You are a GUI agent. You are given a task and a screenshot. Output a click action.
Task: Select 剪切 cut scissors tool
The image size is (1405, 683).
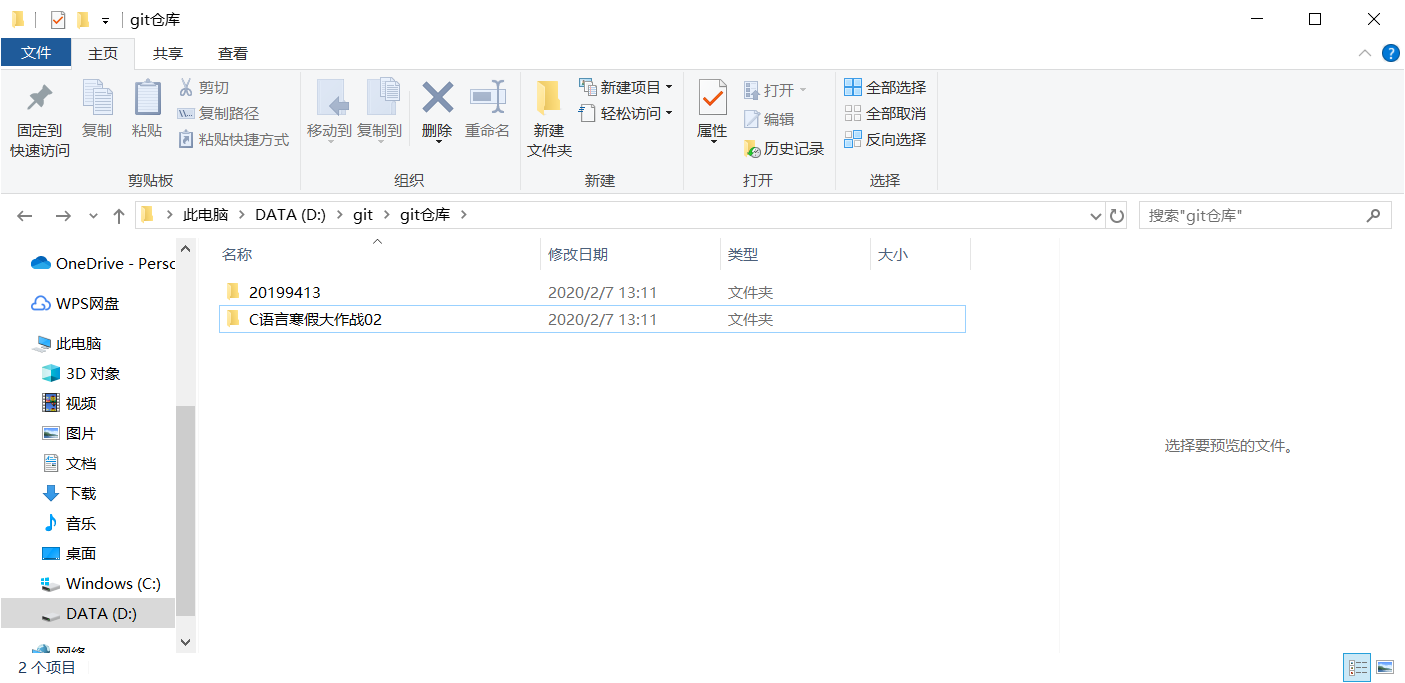pyautogui.click(x=204, y=88)
